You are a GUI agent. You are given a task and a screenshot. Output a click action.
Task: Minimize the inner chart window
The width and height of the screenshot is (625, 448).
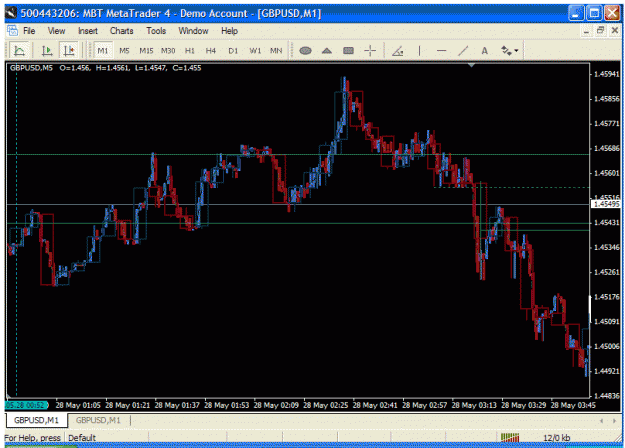click(x=586, y=31)
